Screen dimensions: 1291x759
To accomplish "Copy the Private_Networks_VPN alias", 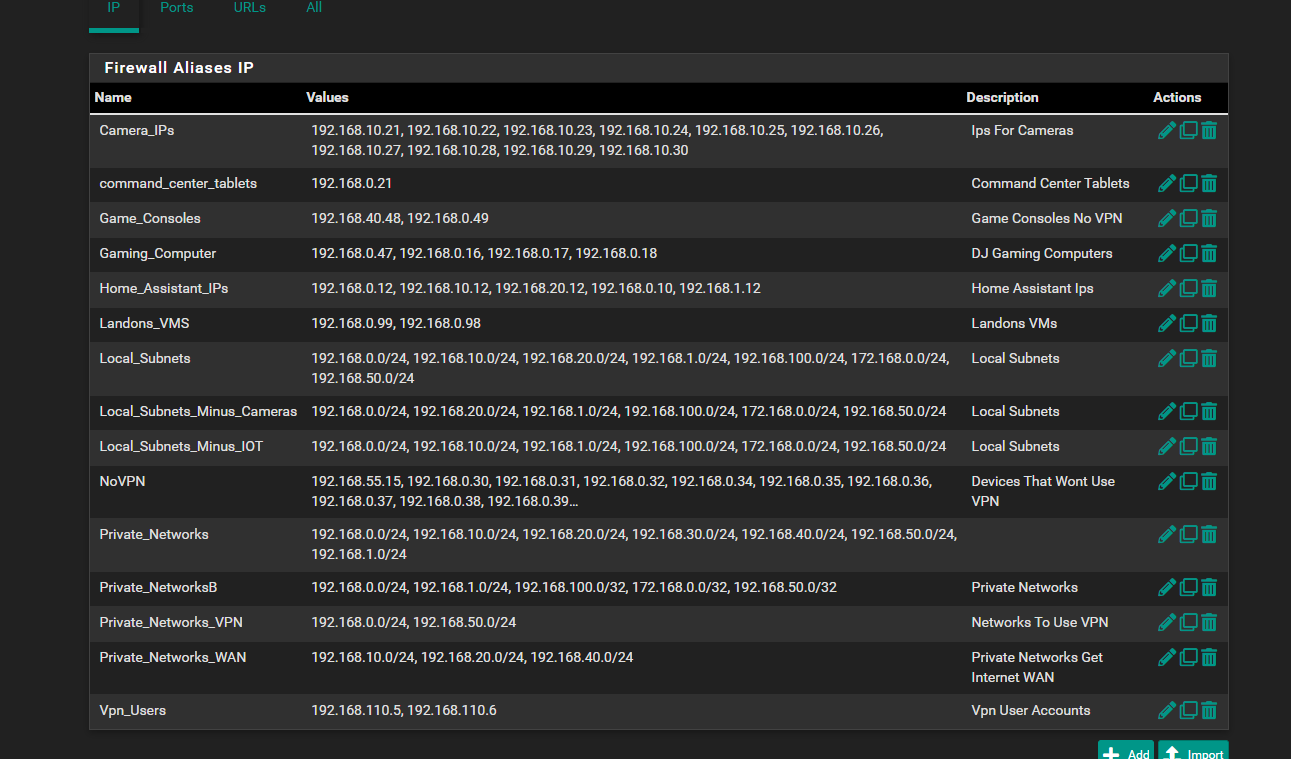I will point(1188,622).
